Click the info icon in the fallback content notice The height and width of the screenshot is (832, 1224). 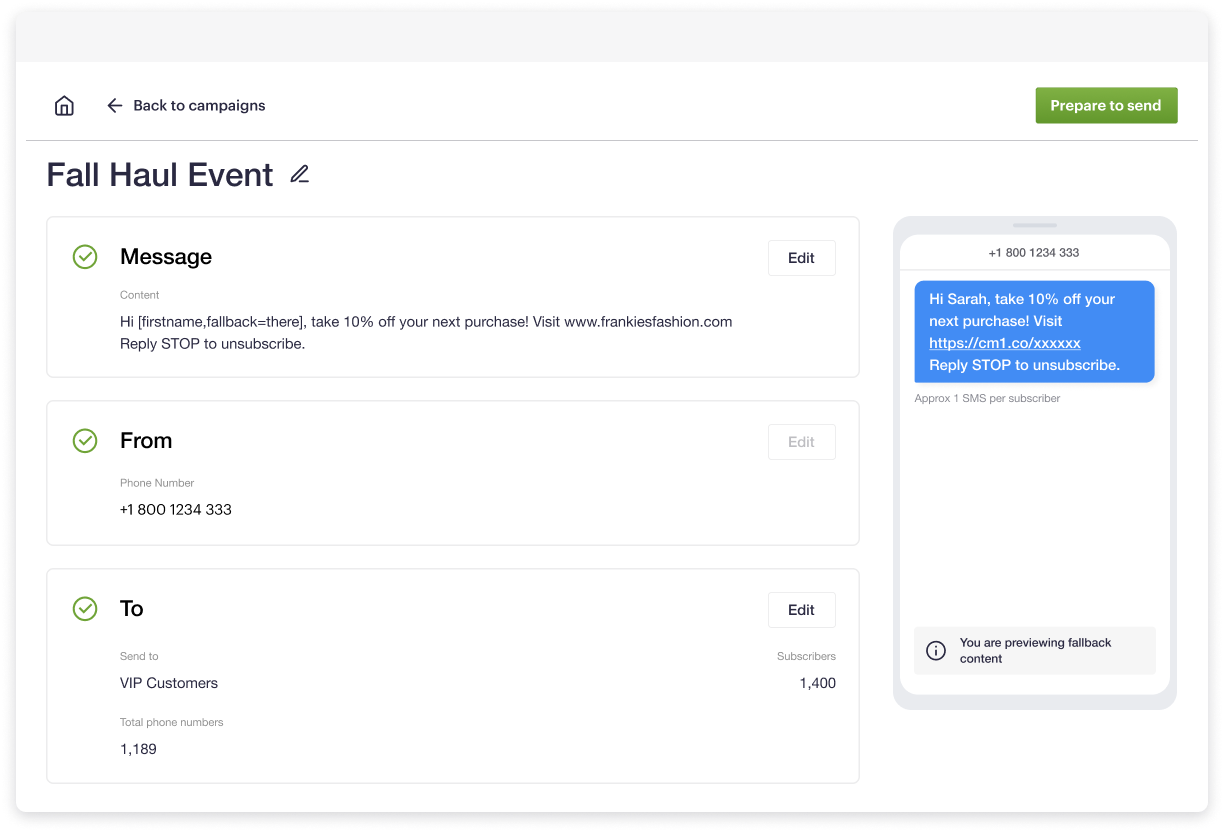point(935,651)
